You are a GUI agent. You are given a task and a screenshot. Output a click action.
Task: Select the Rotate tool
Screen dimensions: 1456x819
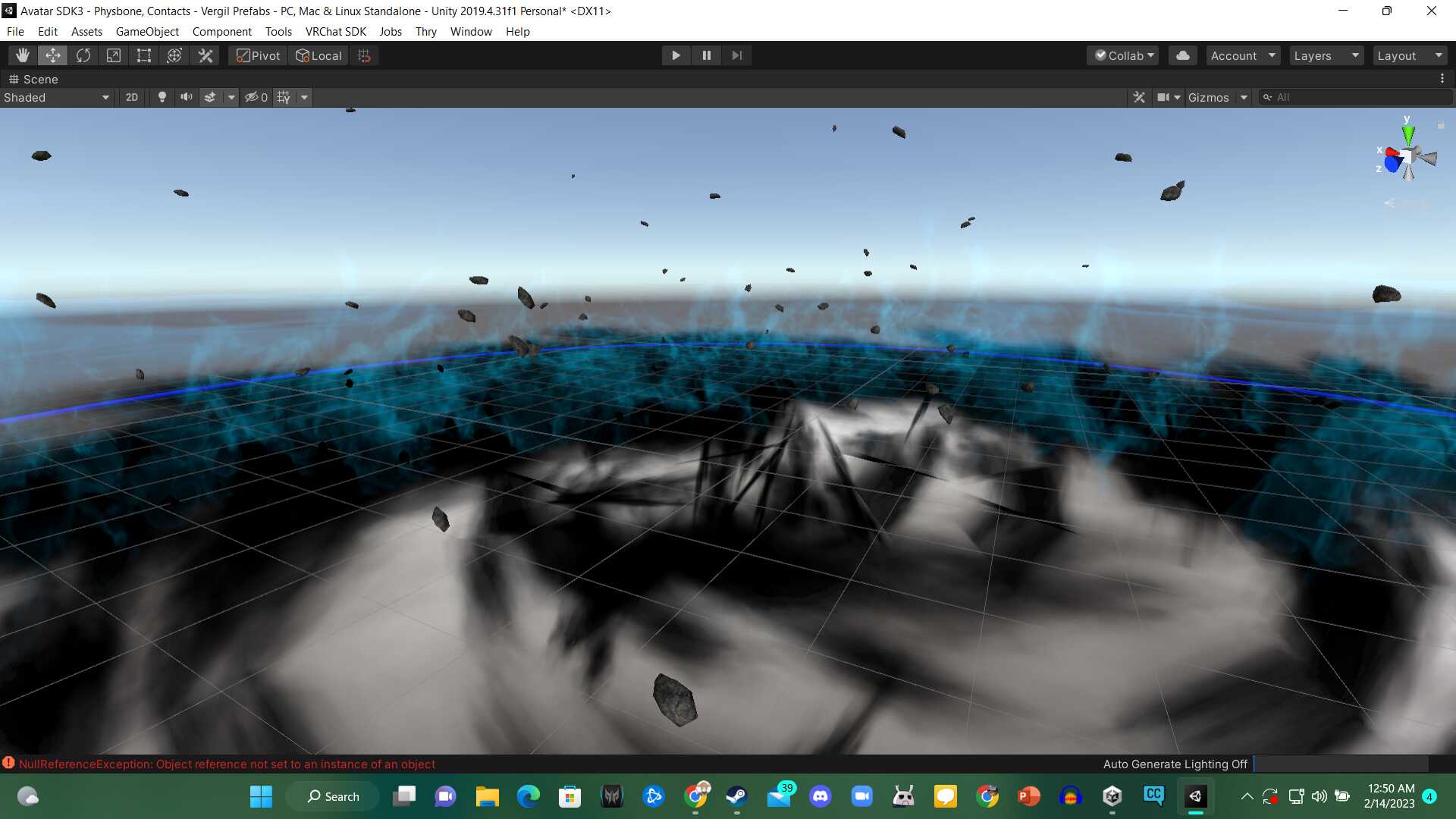(x=83, y=55)
